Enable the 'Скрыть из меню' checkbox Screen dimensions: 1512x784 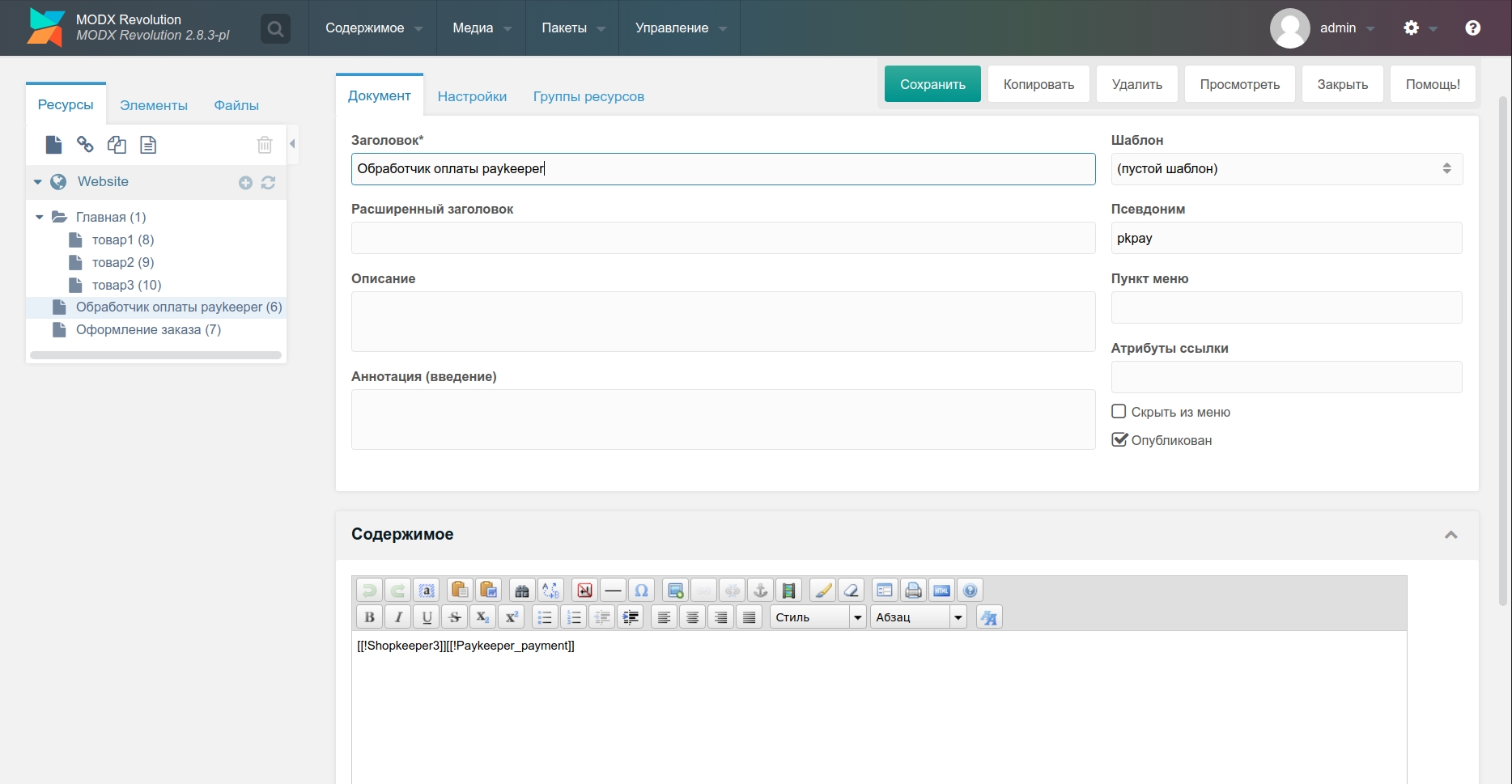(x=1119, y=412)
